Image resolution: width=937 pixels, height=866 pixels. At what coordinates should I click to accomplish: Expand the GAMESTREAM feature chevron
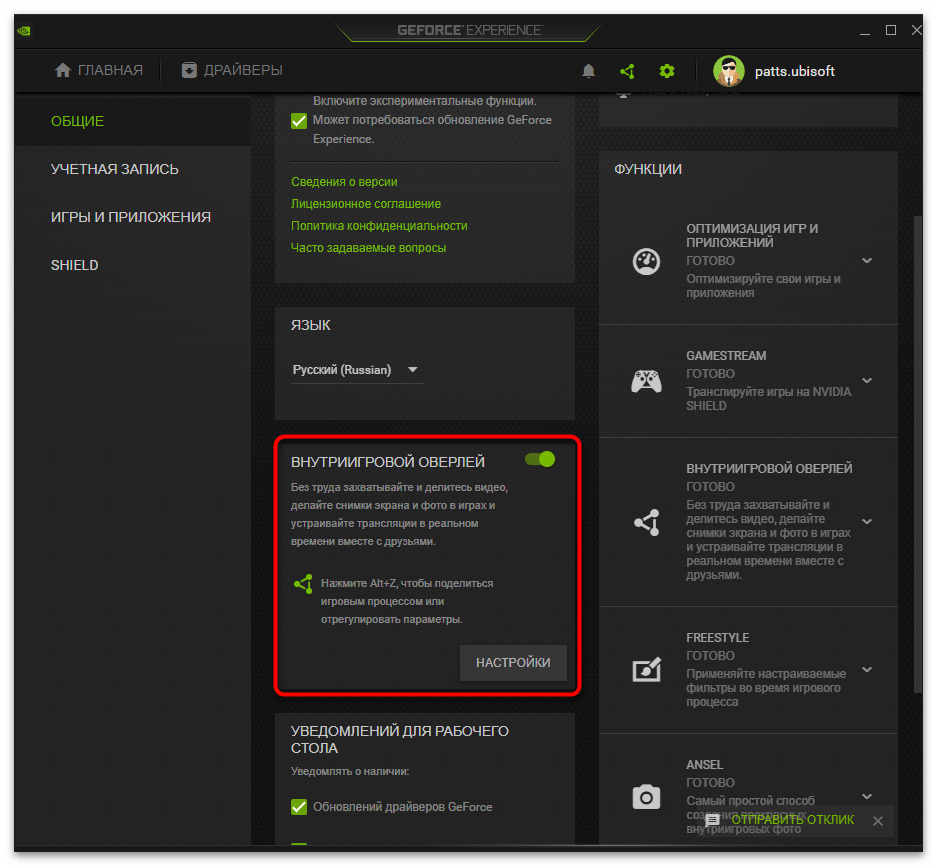coord(866,380)
